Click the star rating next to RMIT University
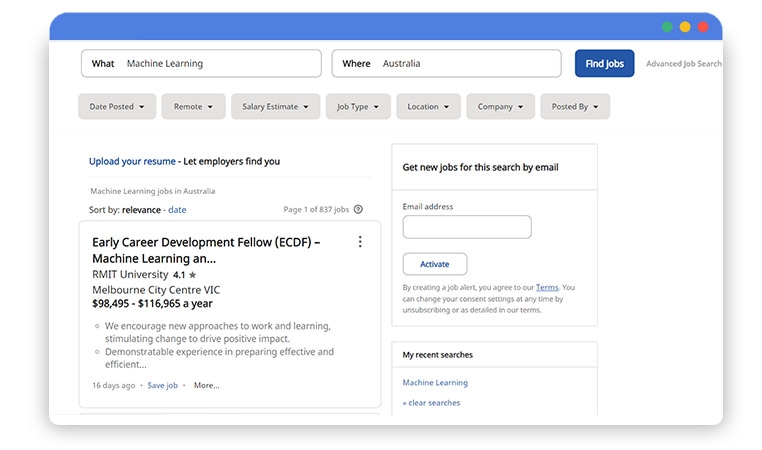The image size is (762, 450). coord(185,274)
